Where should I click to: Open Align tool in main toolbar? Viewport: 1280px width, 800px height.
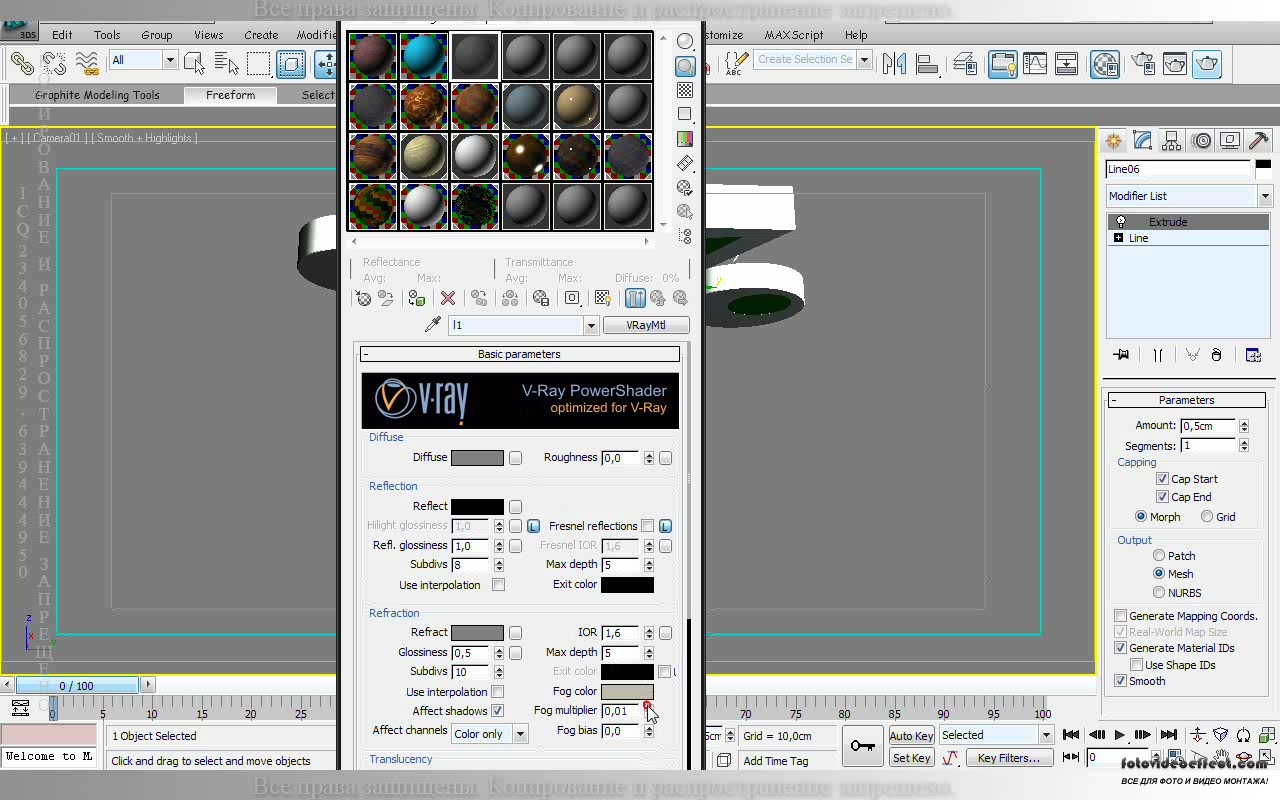coord(927,65)
